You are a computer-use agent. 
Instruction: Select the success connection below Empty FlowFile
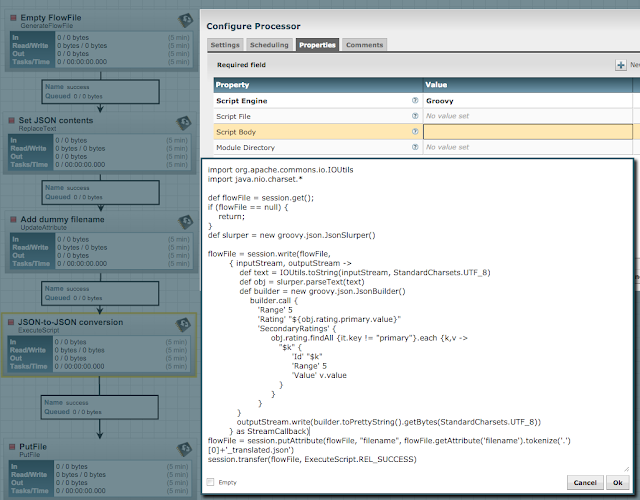click(100, 91)
